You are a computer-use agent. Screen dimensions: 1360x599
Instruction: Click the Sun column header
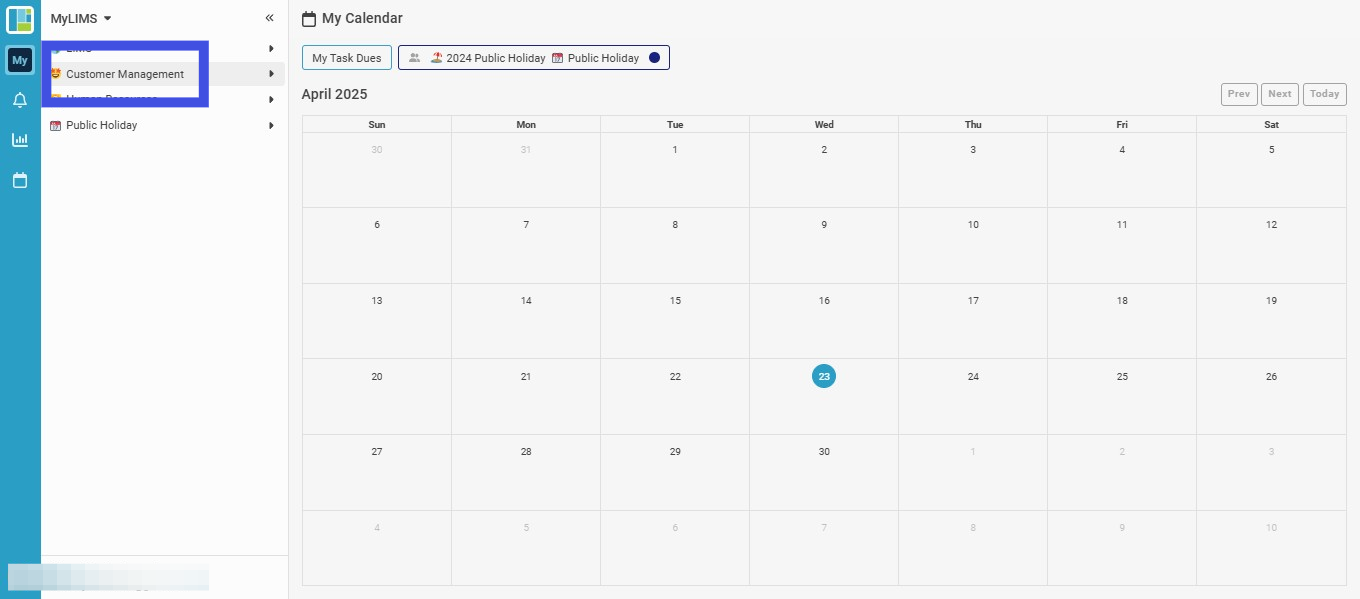(x=377, y=125)
